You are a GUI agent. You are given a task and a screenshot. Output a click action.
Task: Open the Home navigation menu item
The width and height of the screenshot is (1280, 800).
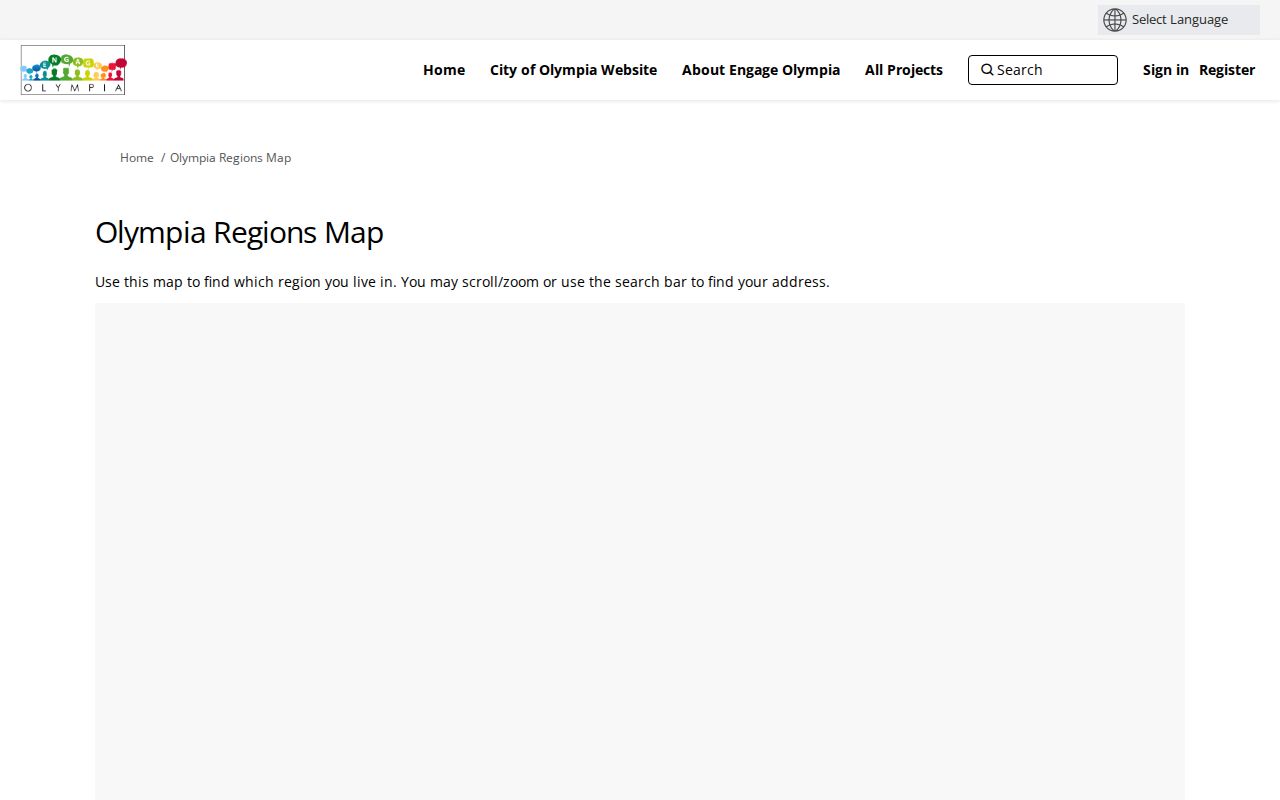coord(444,70)
